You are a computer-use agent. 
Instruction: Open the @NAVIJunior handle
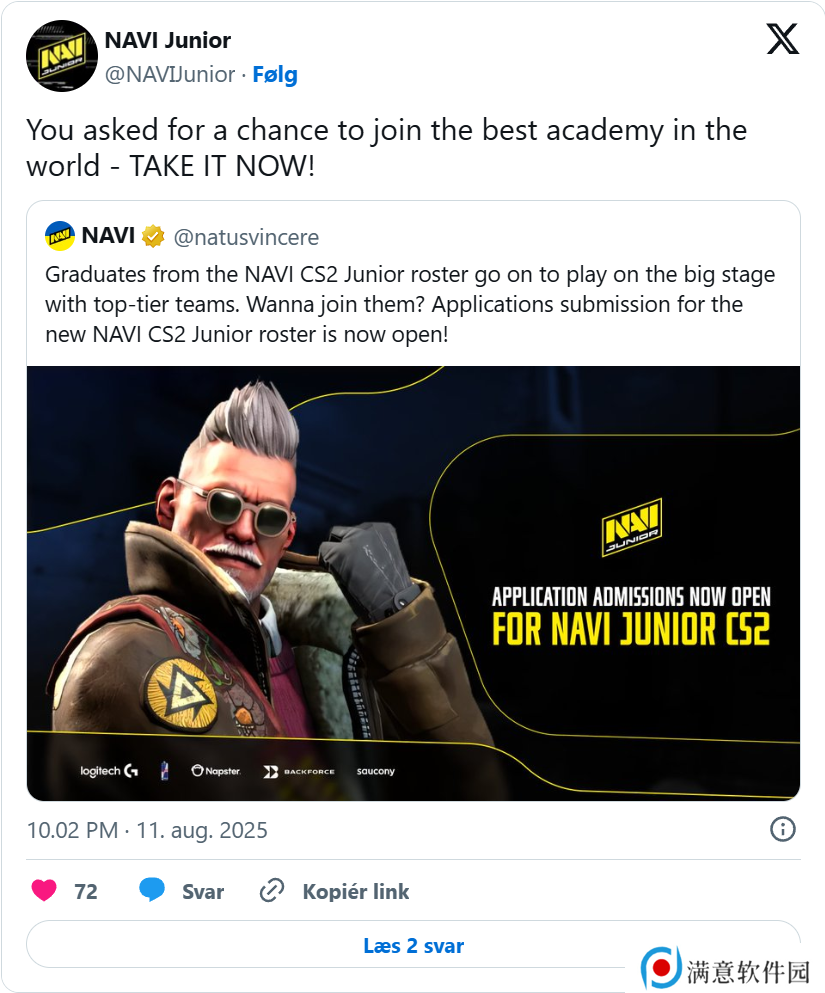(170, 75)
